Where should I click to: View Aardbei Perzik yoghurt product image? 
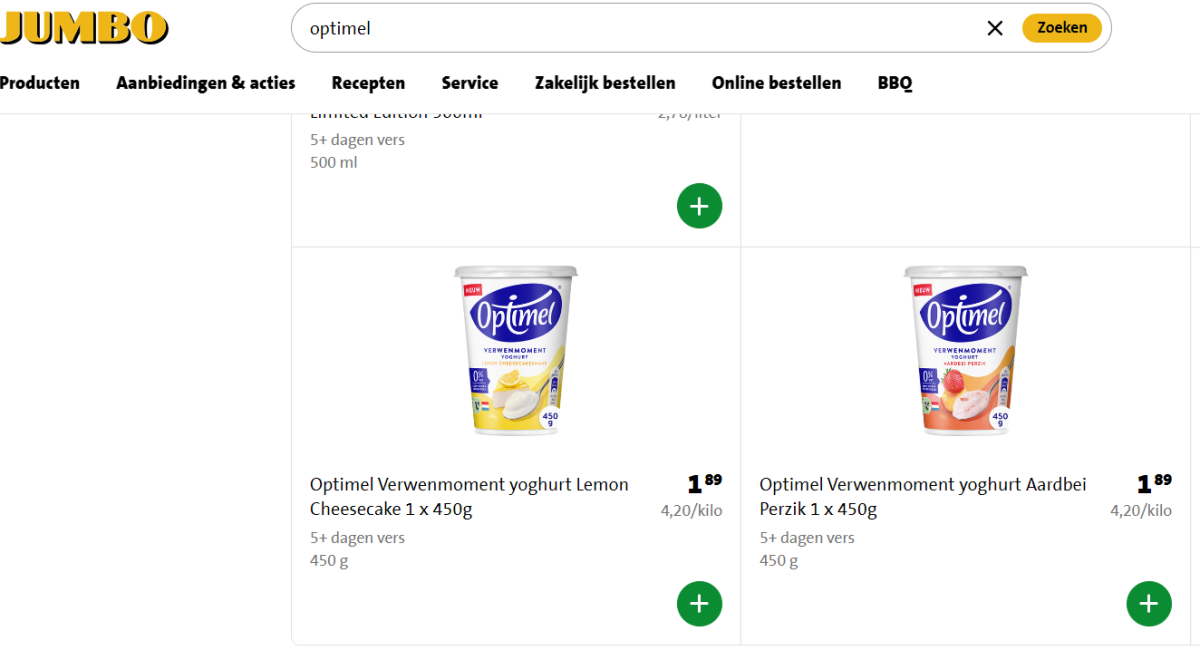click(966, 350)
